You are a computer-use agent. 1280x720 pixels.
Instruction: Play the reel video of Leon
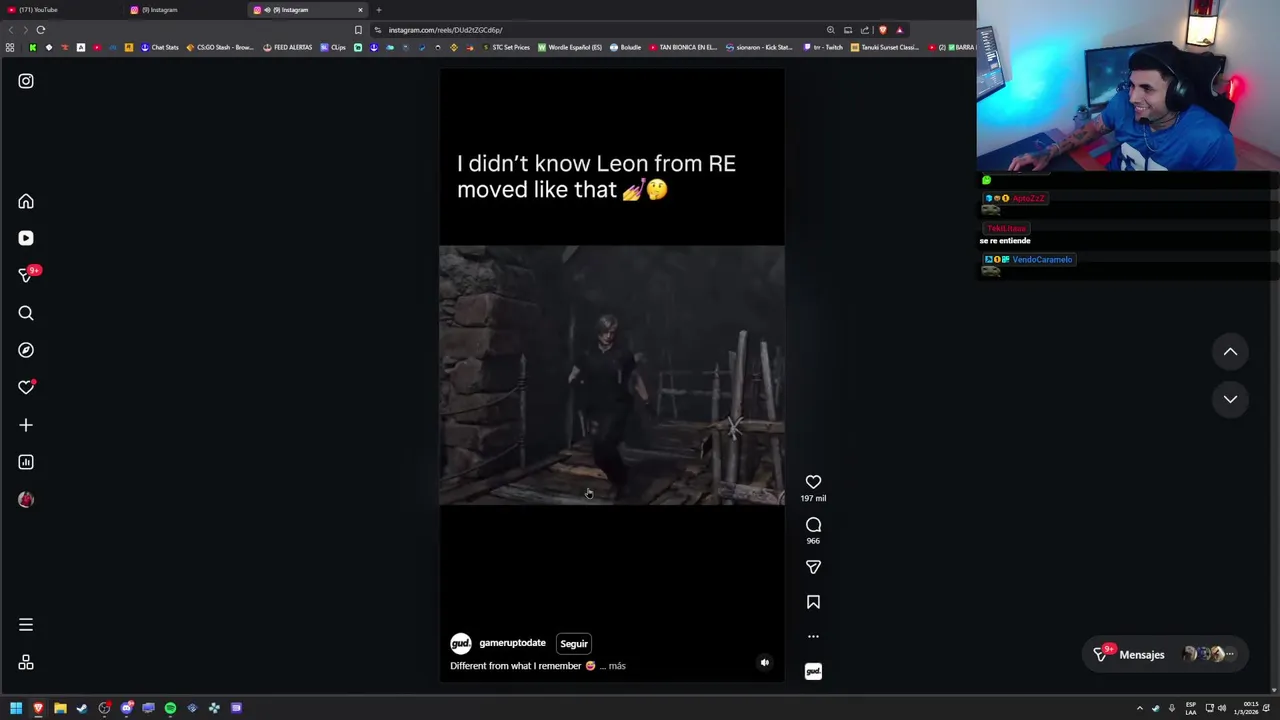point(612,375)
